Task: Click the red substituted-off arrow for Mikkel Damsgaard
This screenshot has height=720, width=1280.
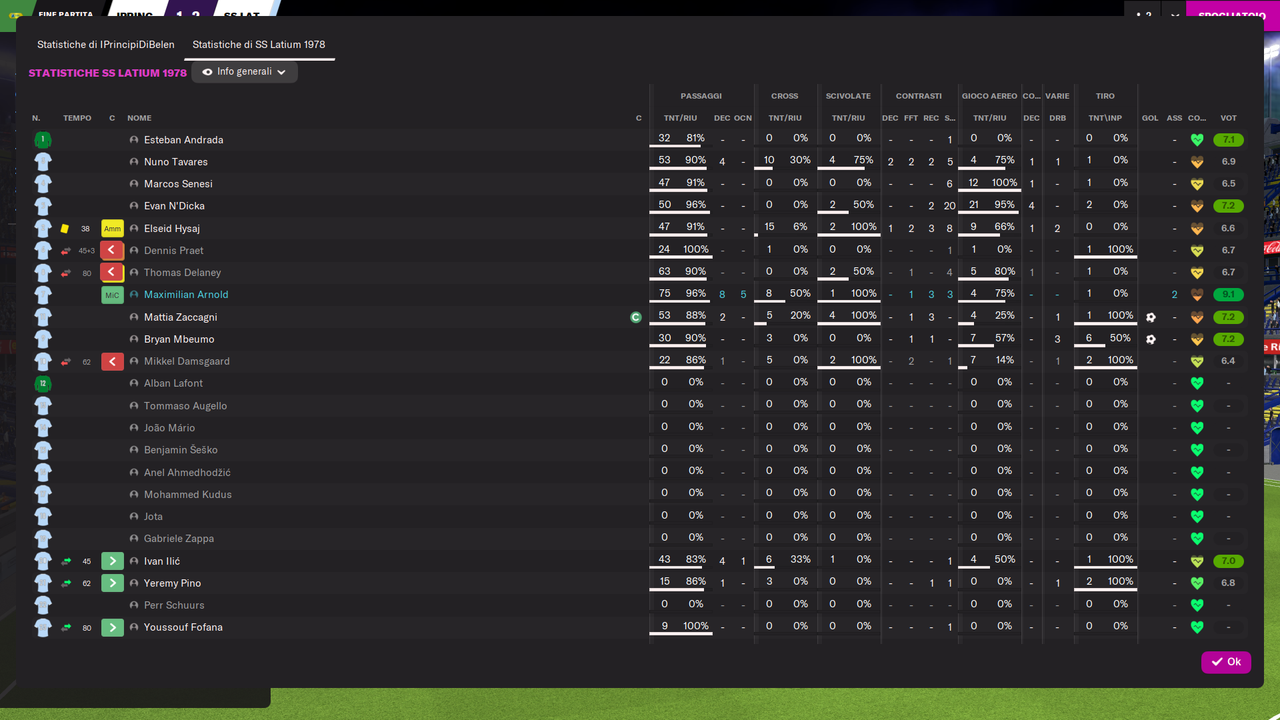Action: click(x=112, y=361)
